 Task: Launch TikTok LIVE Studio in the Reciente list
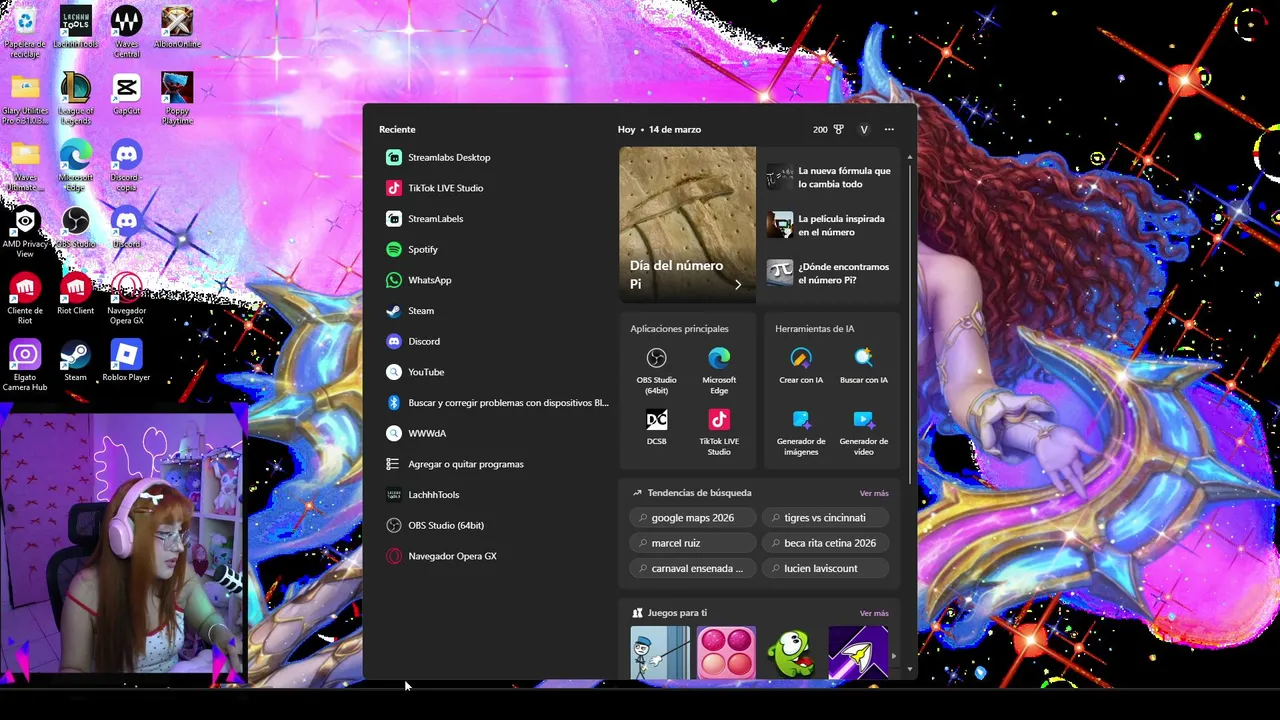pos(495,188)
